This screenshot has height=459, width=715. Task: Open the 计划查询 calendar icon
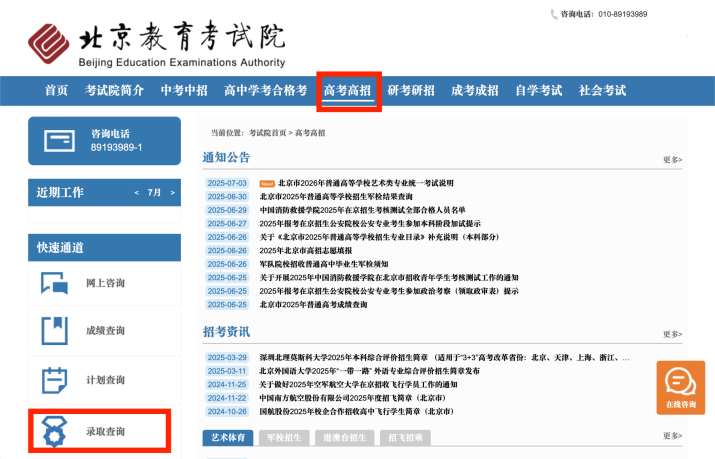54,380
